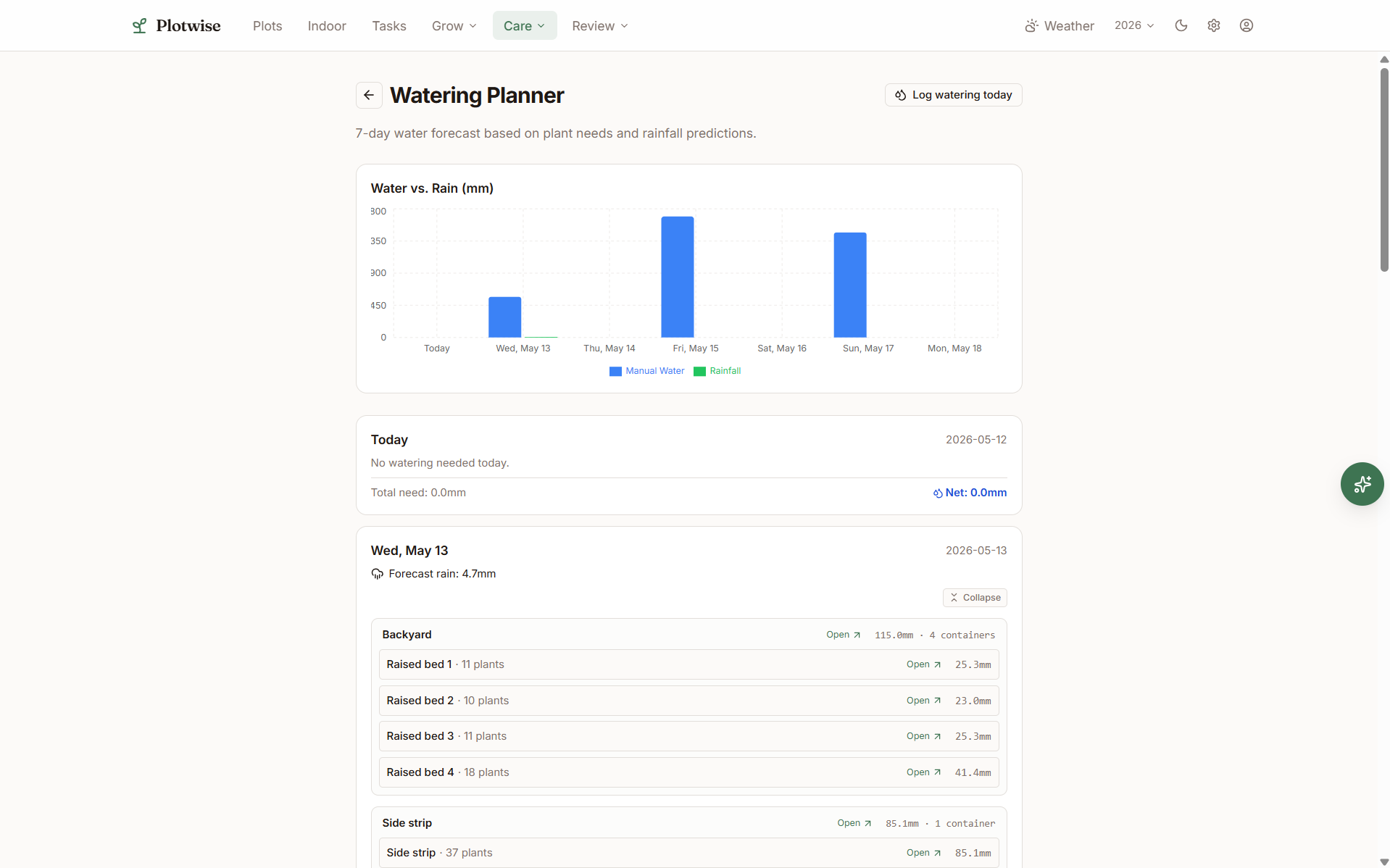Open the user account profile icon

click(1247, 25)
